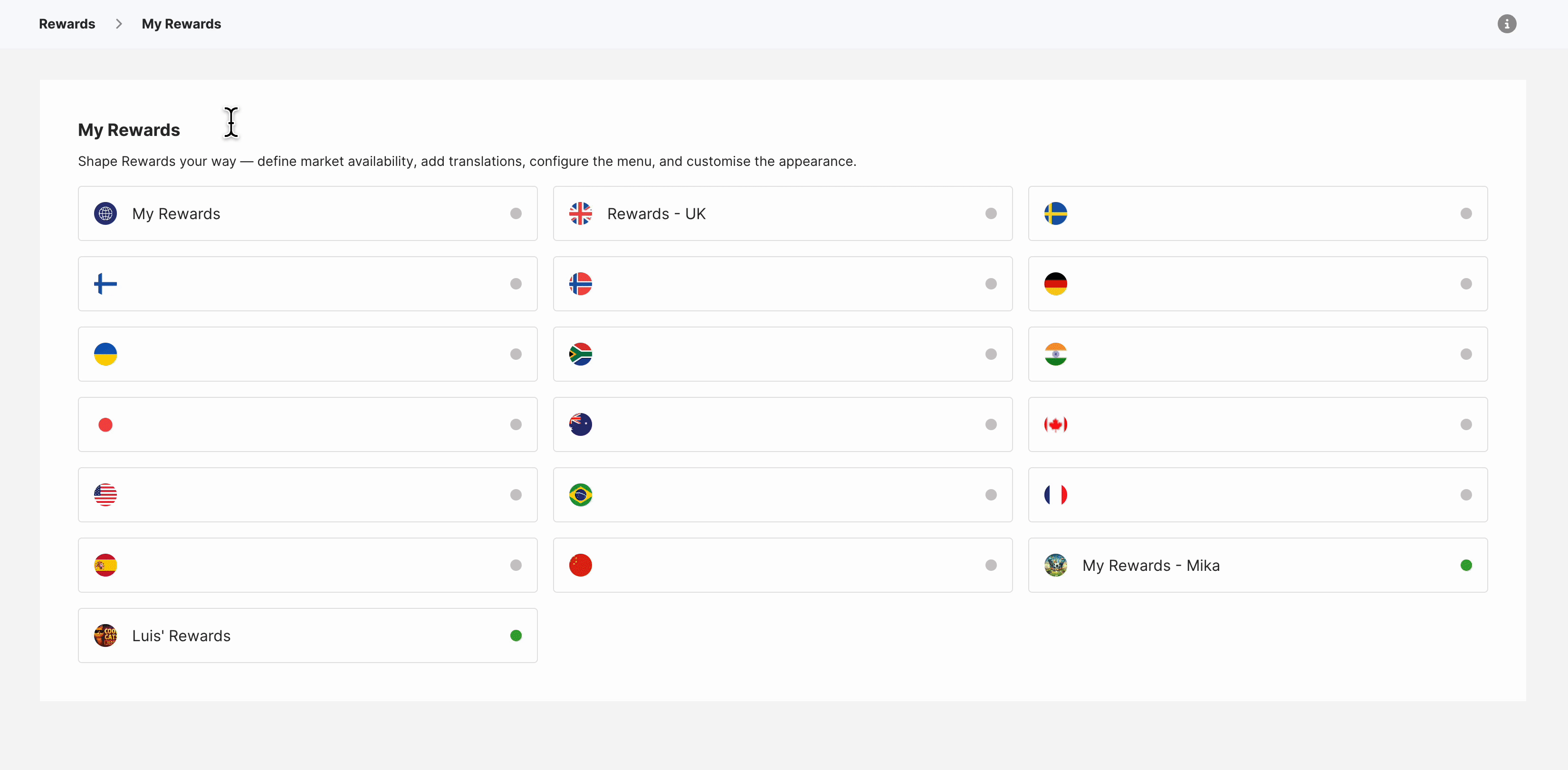Image resolution: width=1568 pixels, height=770 pixels.
Task: Open the Brazil flag card
Action: (782, 495)
